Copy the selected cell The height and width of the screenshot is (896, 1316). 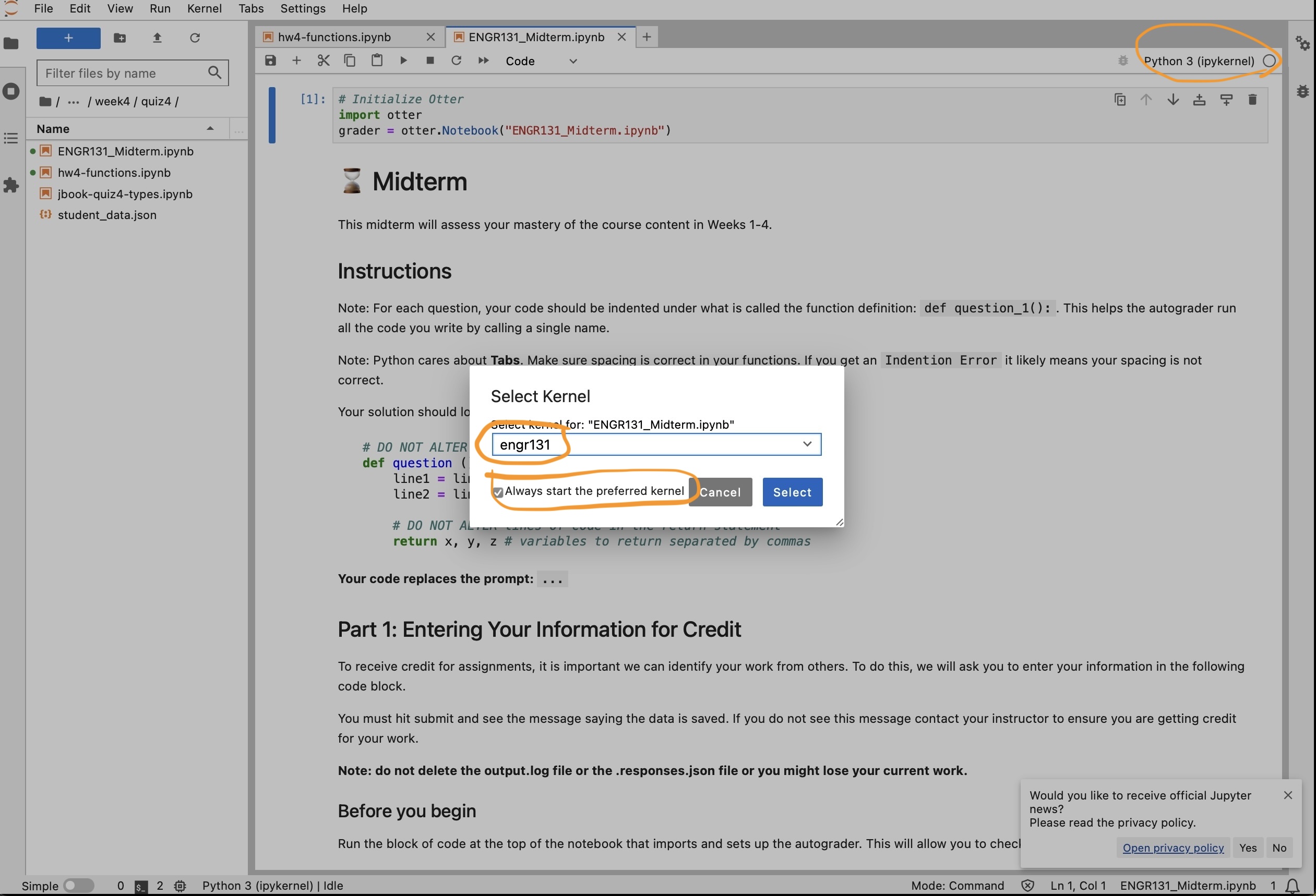350,60
